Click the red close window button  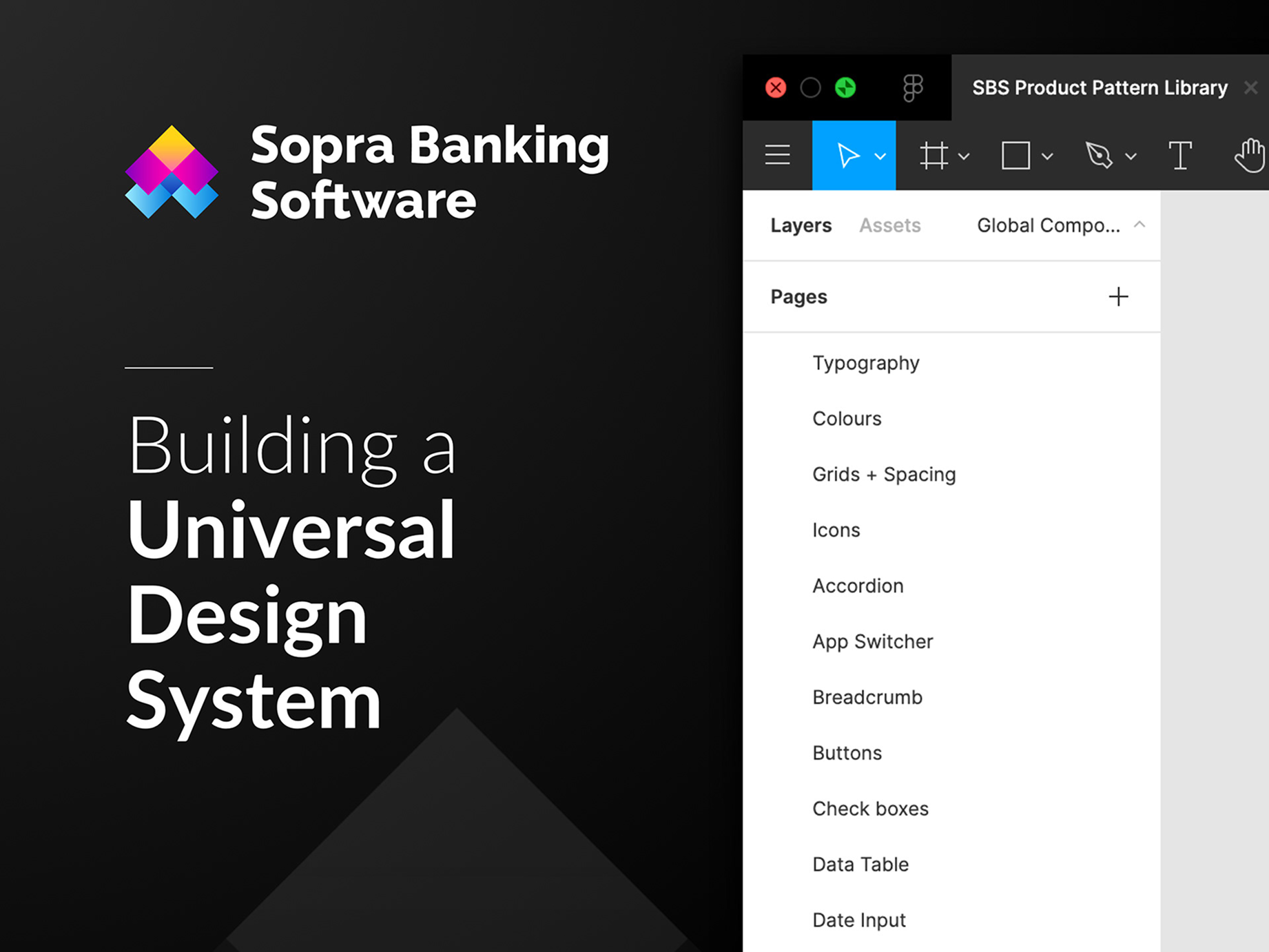(x=776, y=88)
